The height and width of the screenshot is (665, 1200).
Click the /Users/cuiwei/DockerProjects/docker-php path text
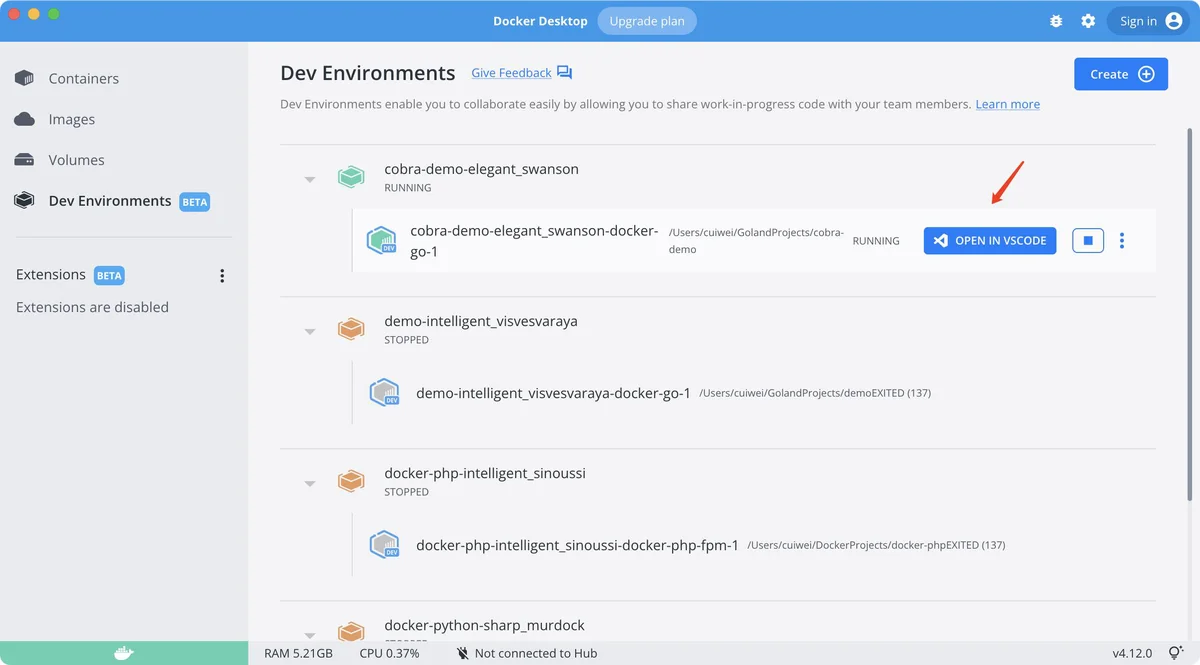(847, 545)
